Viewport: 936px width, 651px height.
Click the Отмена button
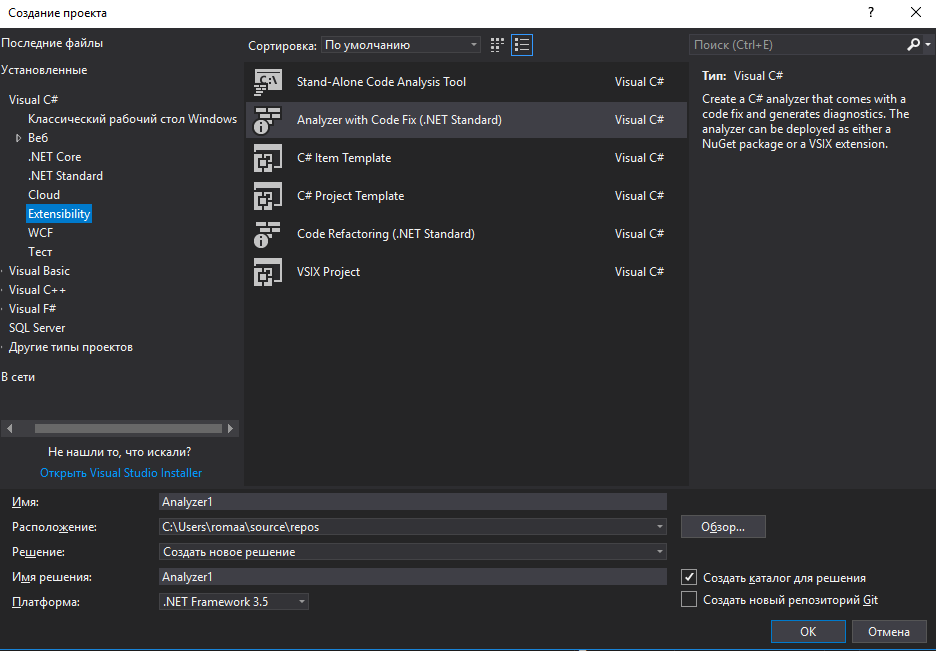888,631
